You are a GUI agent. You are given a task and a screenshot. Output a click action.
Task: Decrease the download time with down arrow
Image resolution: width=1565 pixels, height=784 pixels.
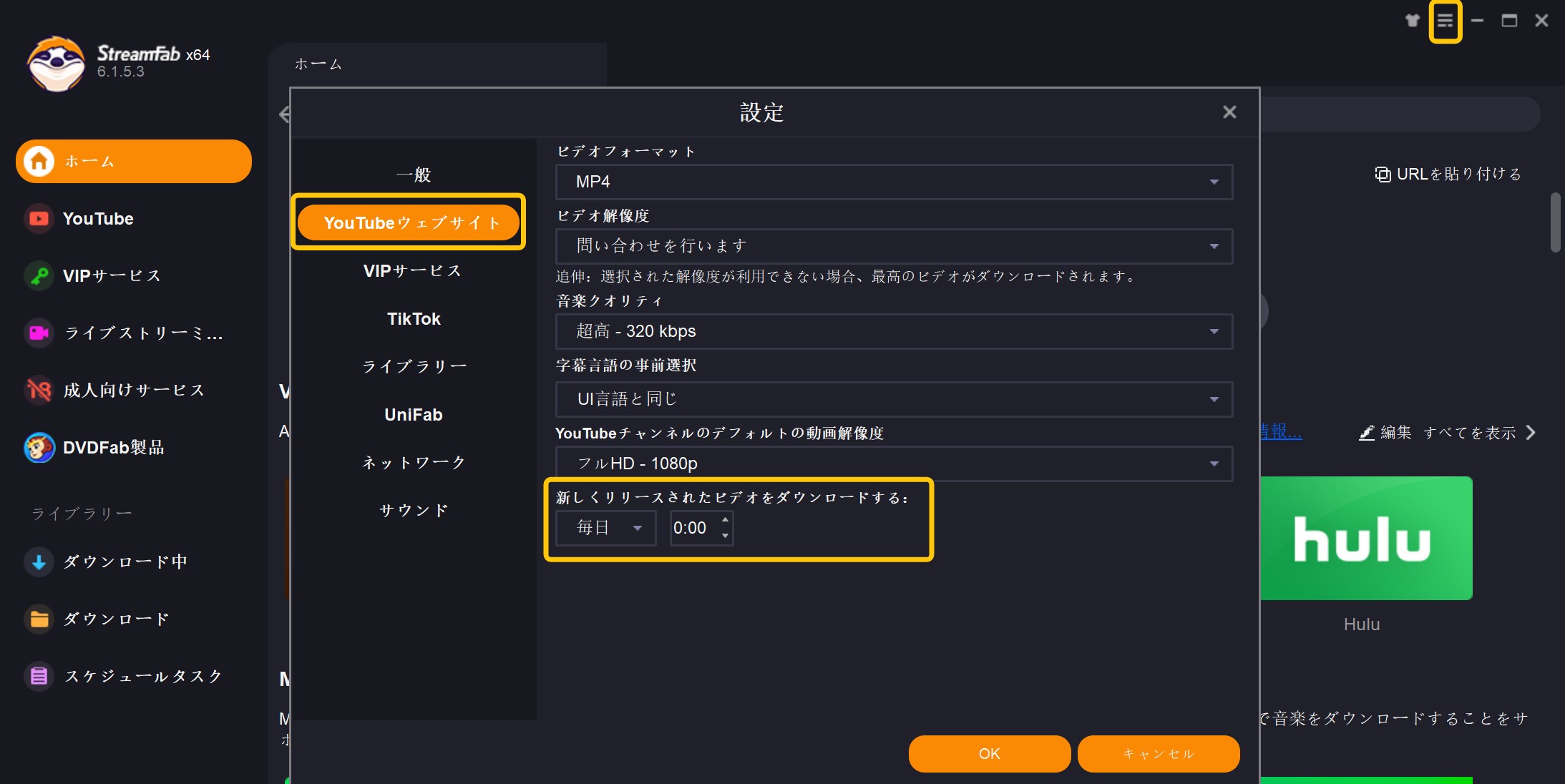725,536
